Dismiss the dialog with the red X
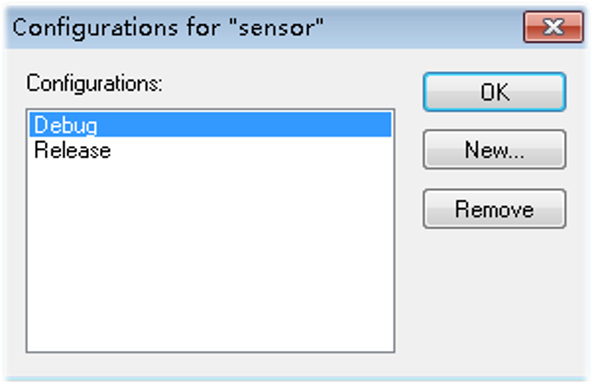 click(x=553, y=27)
